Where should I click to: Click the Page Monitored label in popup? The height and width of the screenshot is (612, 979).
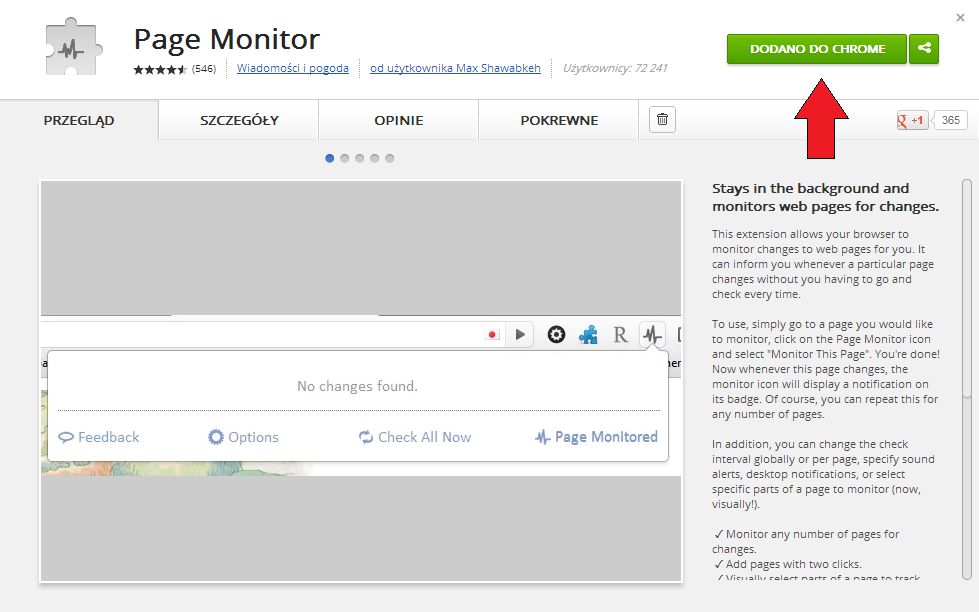[x=596, y=437]
